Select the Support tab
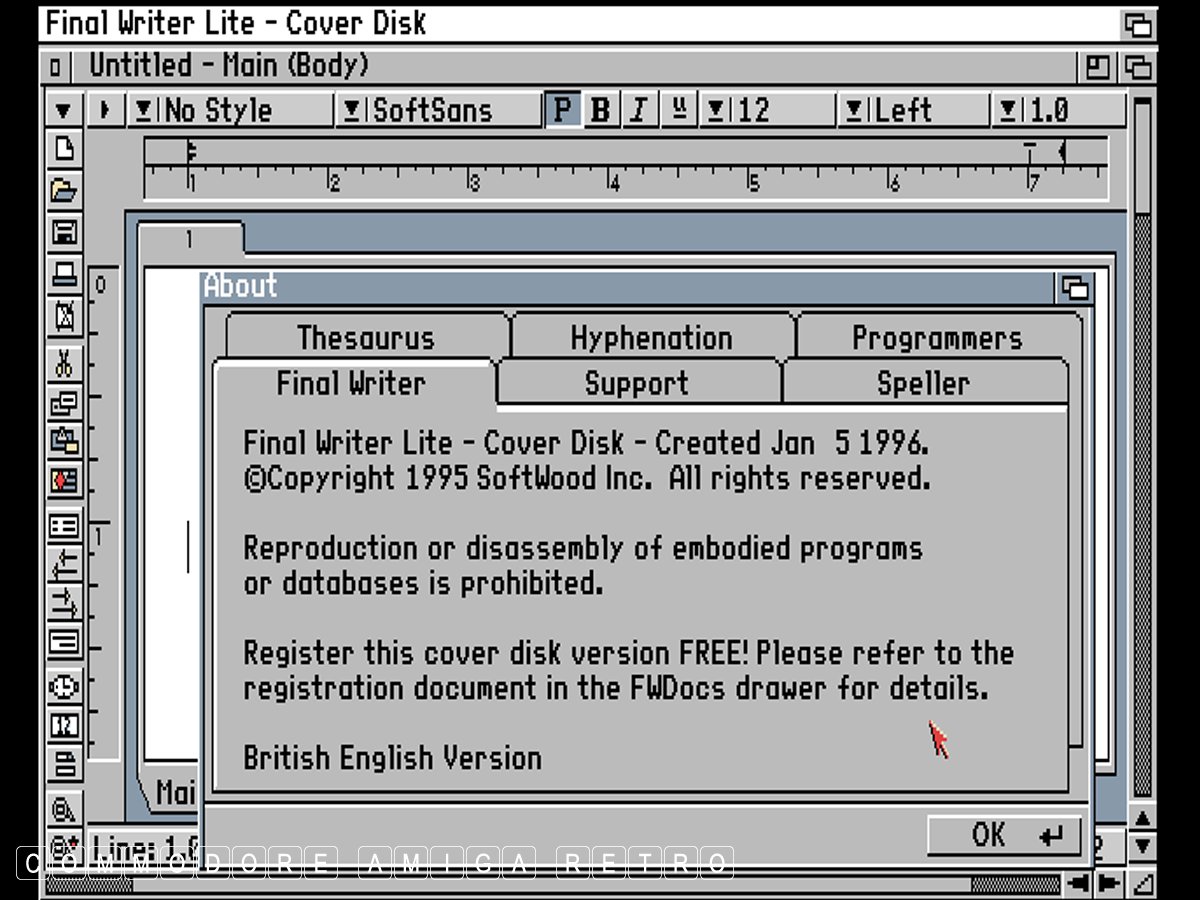 (x=636, y=384)
